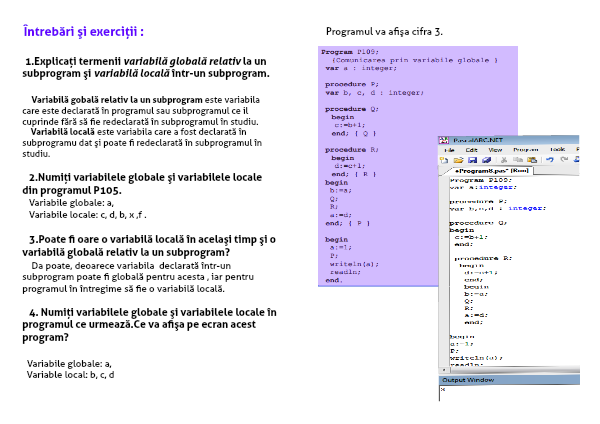Click 'writeln(a);' in the purple code block

pos(354,264)
